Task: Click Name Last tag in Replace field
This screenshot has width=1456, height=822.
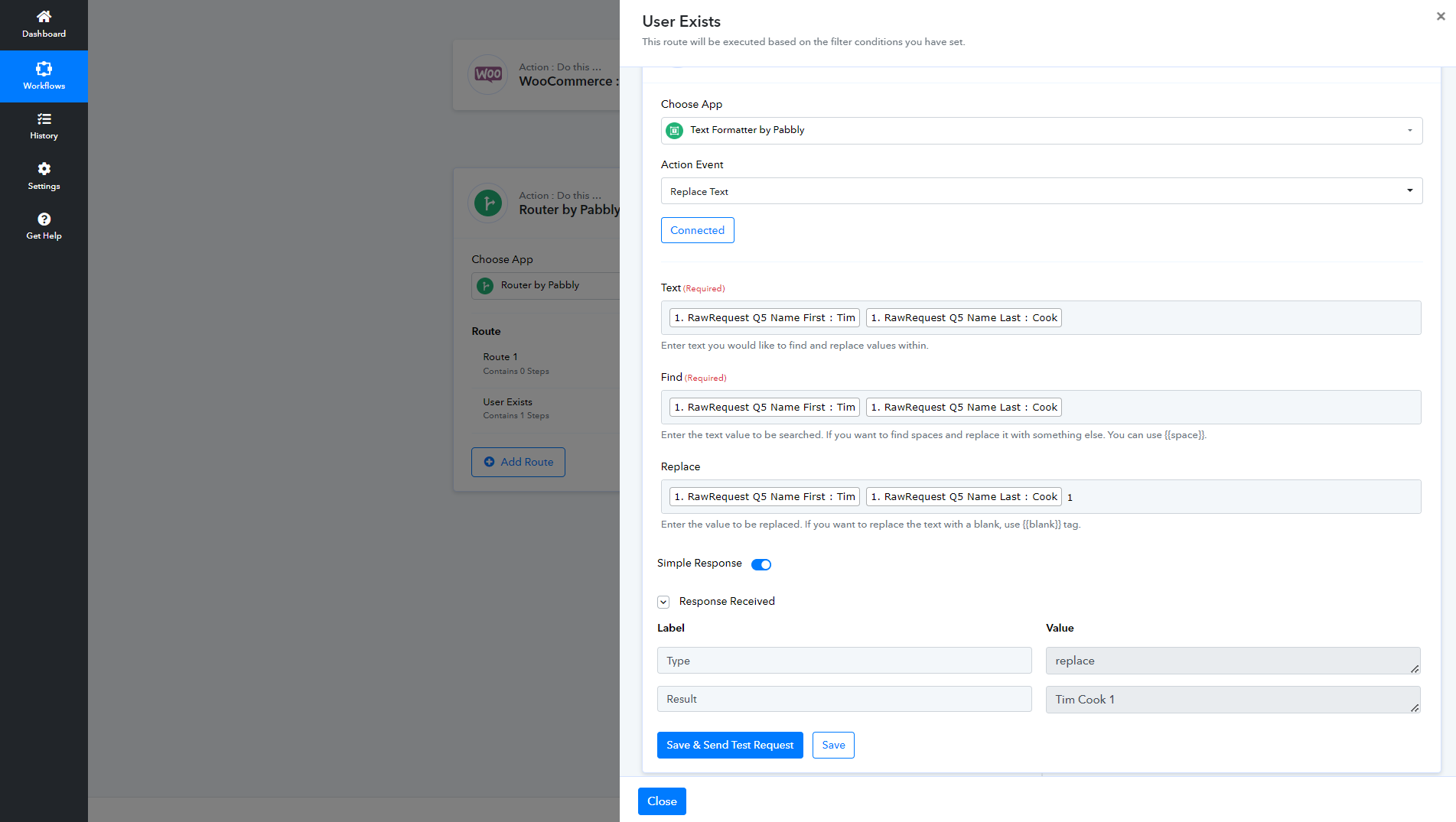Action: (963, 497)
